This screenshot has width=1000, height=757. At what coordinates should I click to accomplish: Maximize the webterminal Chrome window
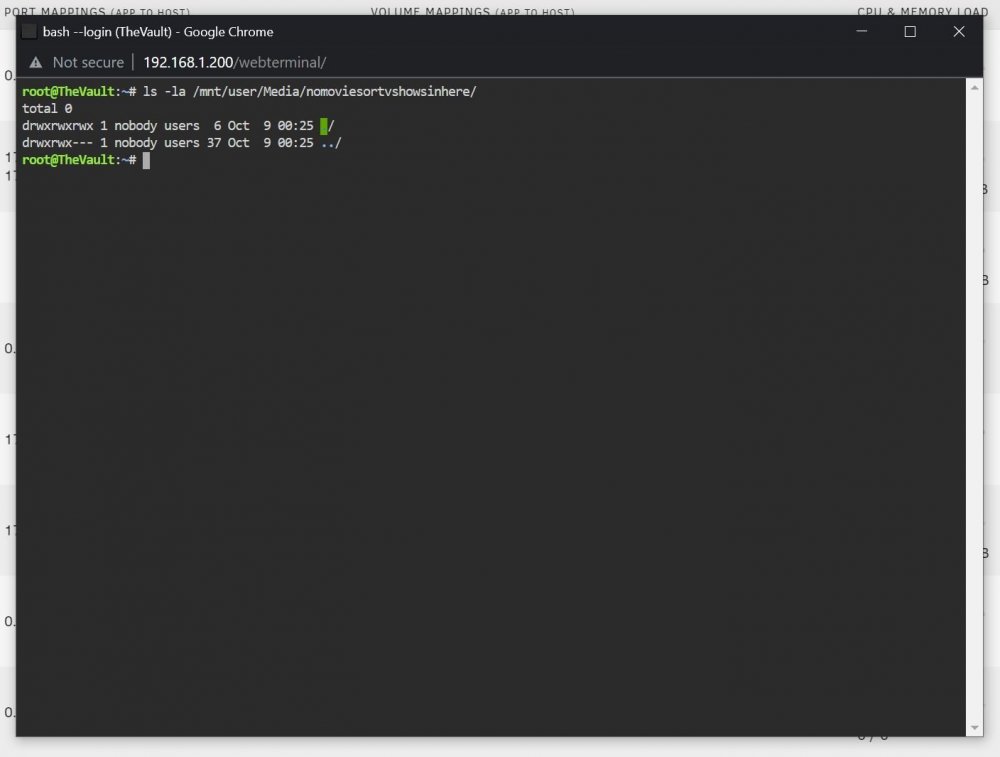tap(910, 31)
